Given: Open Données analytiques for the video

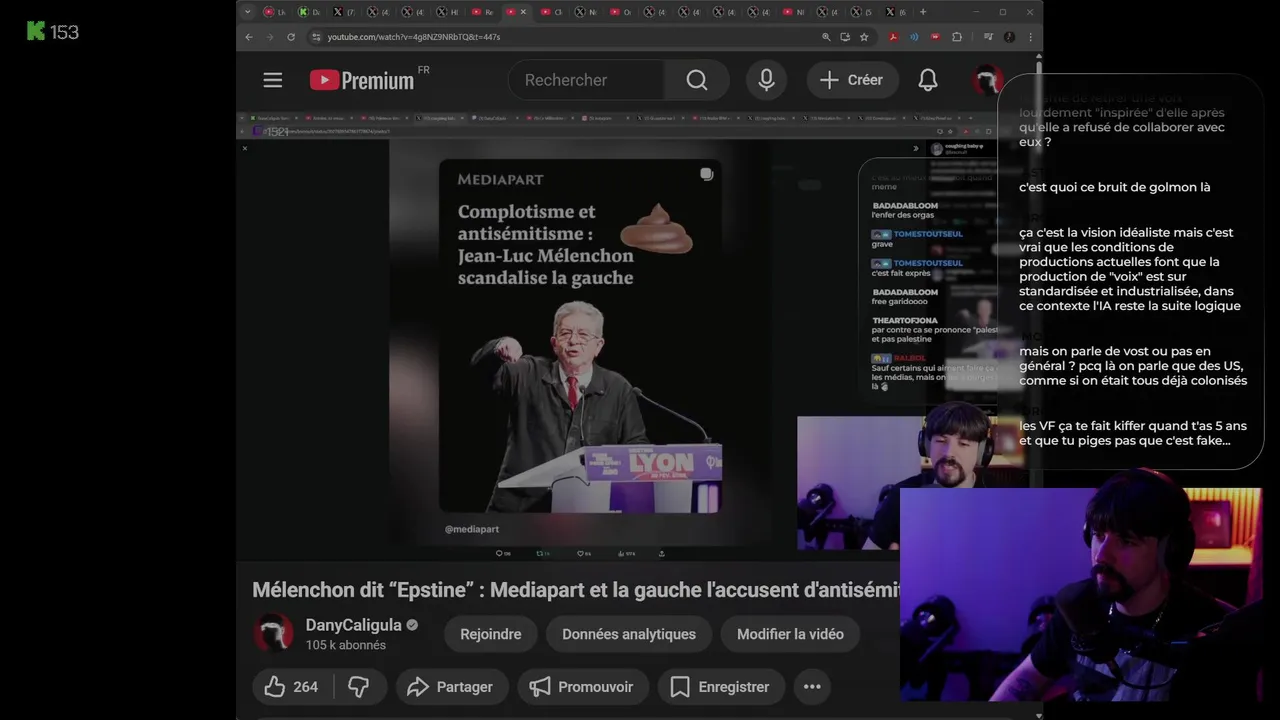Looking at the screenshot, I should pos(629,634).
